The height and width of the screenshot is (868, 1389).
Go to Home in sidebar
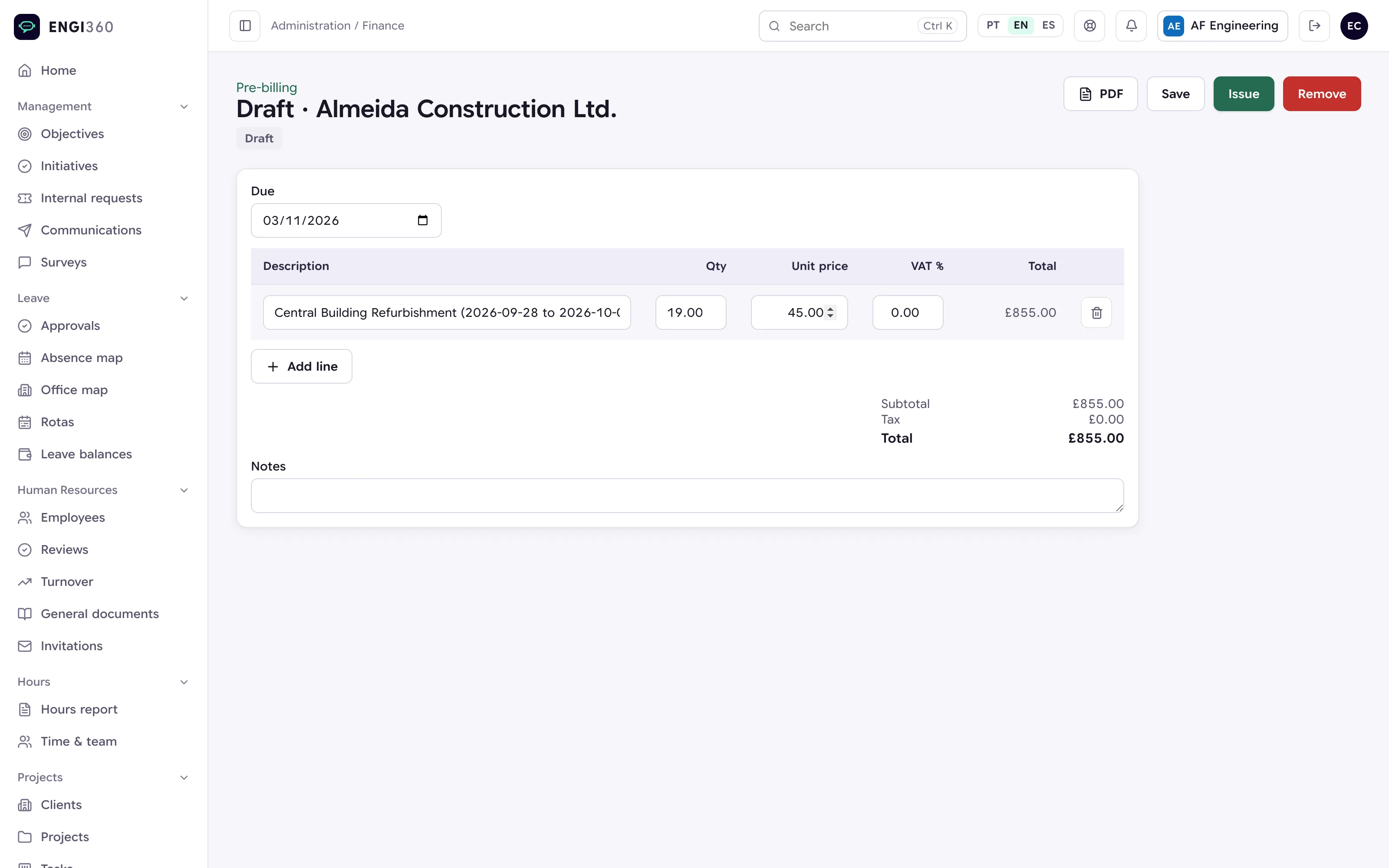[103, 71]
